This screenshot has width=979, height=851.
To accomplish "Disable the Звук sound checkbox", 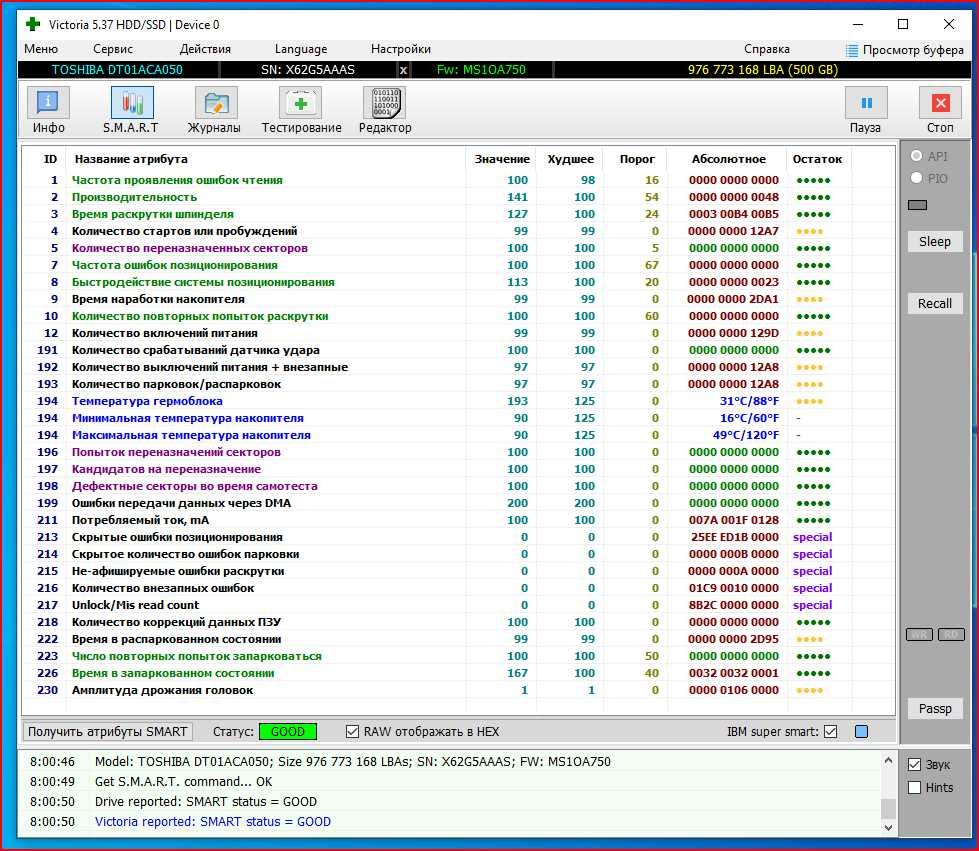I will (915, 765).
